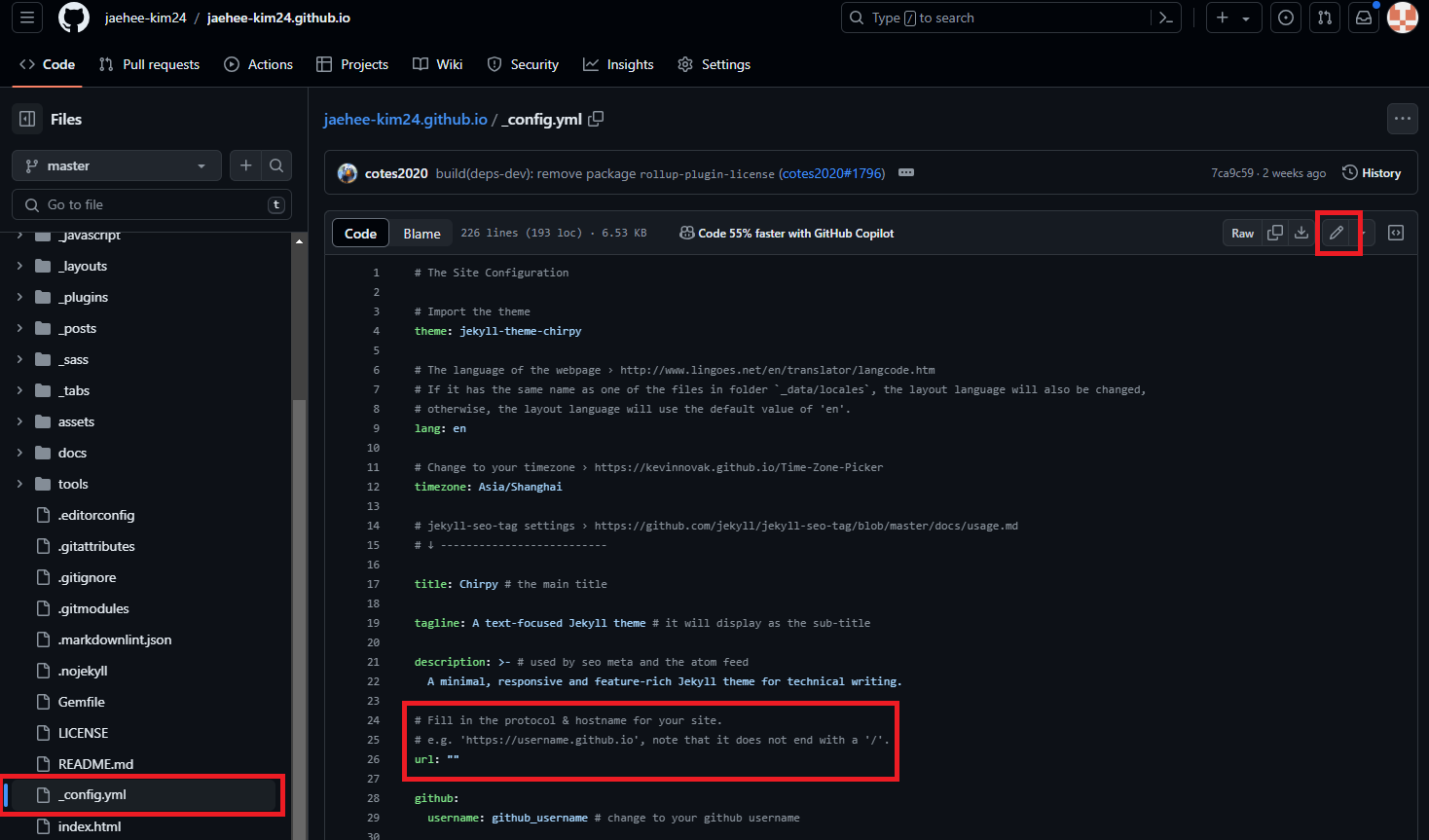Open the .gitmodules file
This screenshot has height=840, width=1429.
tap(93, 608)
